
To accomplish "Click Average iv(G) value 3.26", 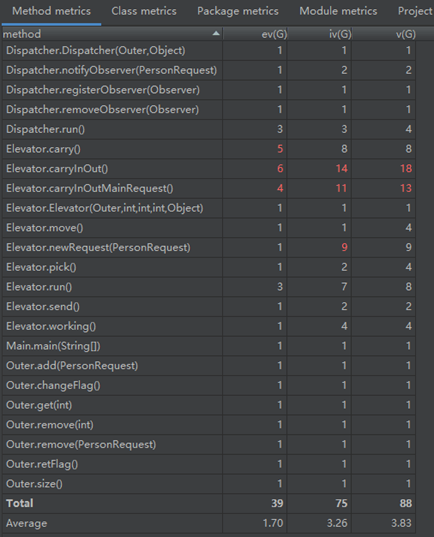I will click(x=337, y=523).
